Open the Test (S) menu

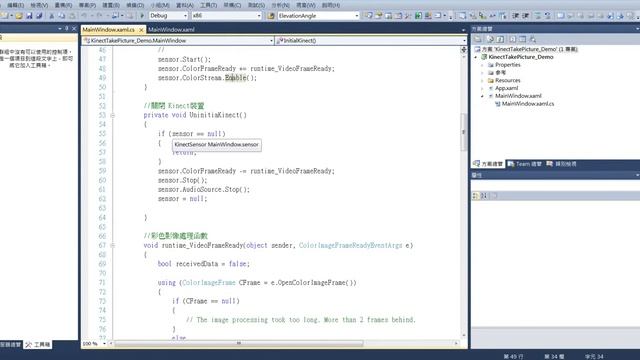click(x=256, y=5)
